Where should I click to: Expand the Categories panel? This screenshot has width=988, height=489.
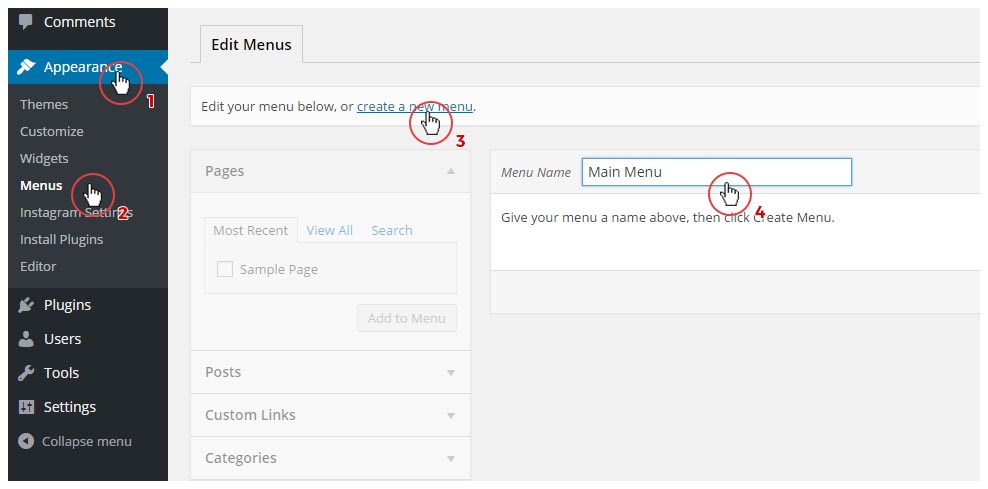451,458
